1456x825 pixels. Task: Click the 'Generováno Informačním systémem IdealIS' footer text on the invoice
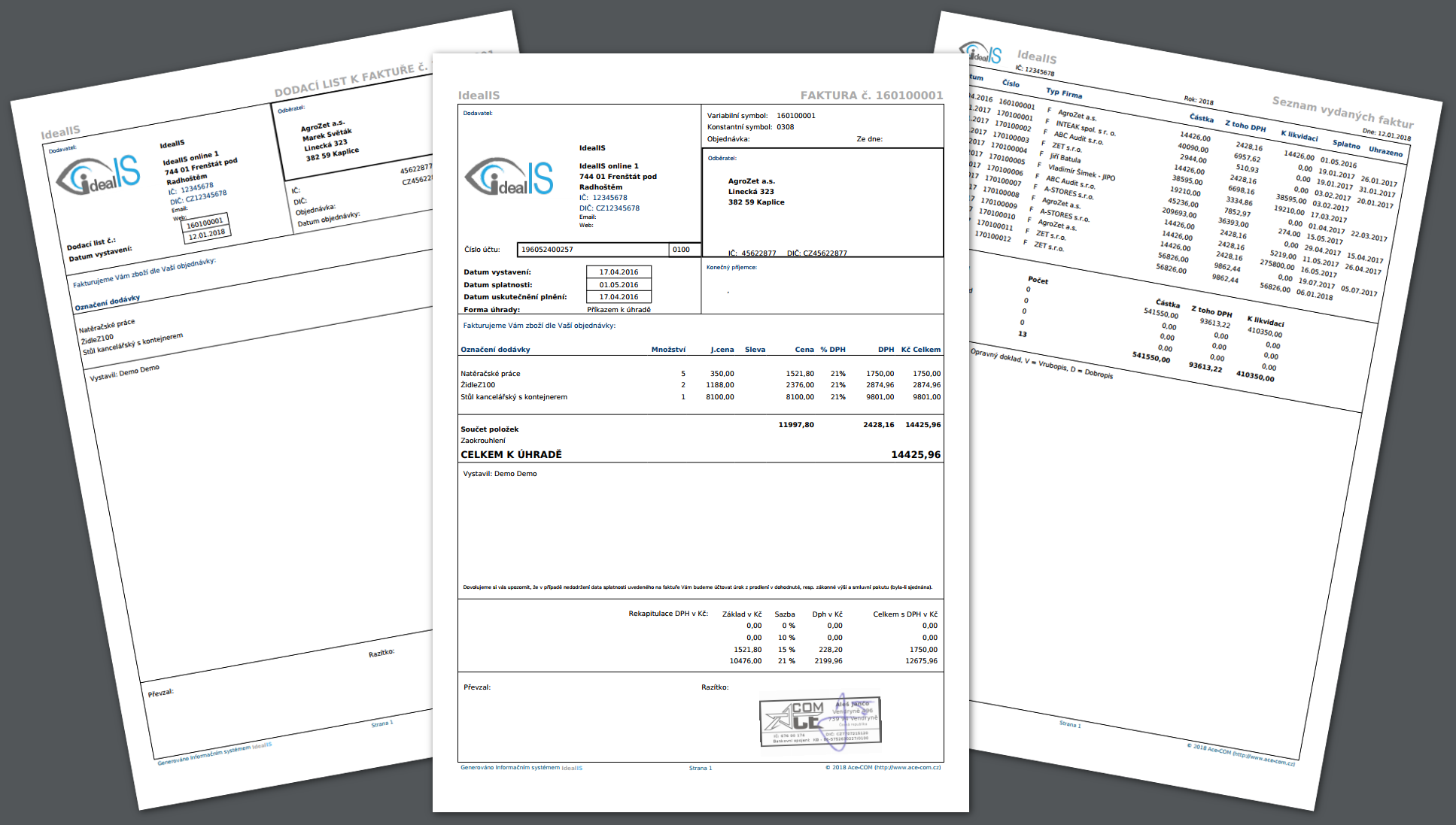coord(521,768)
